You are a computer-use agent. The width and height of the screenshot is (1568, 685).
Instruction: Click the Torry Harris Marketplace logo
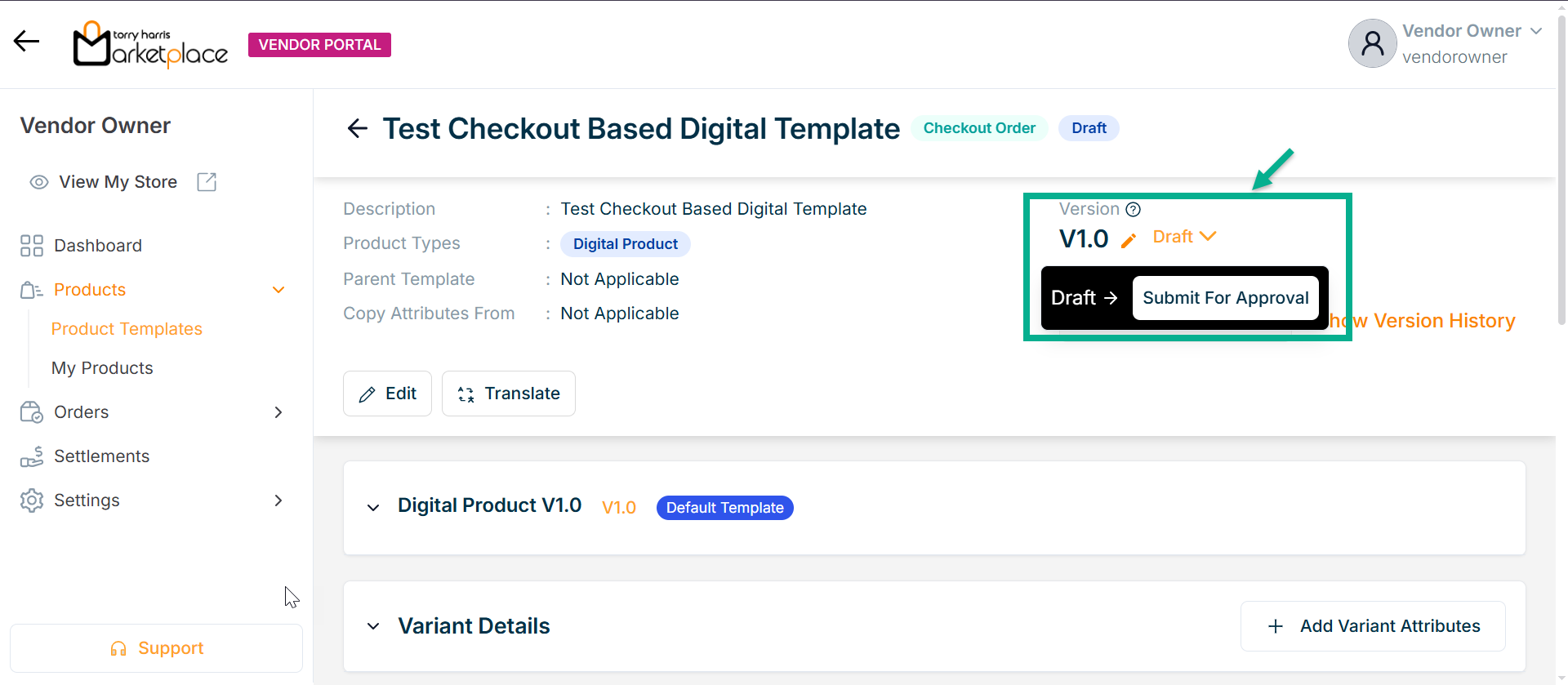150,45
